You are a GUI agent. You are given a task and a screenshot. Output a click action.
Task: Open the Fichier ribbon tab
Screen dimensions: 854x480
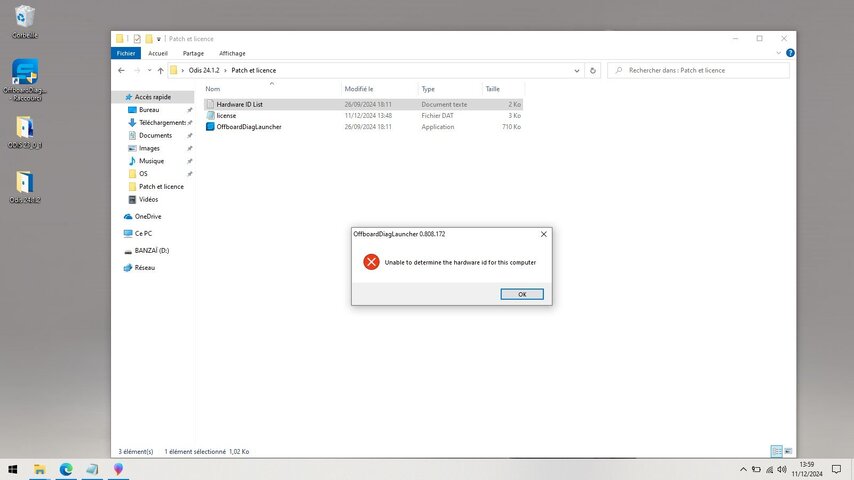(x=126, y=53)
